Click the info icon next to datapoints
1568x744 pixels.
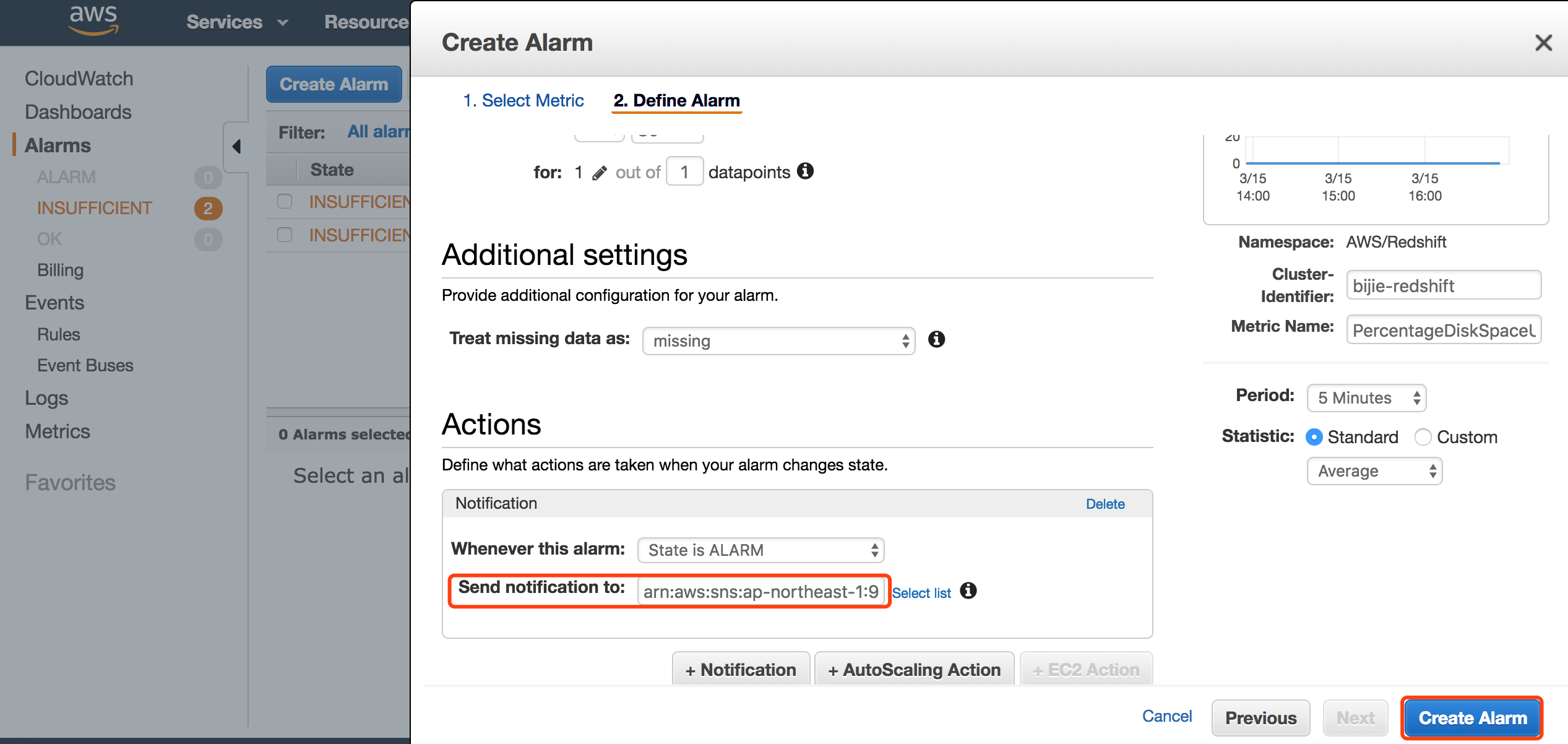[805, 171]
